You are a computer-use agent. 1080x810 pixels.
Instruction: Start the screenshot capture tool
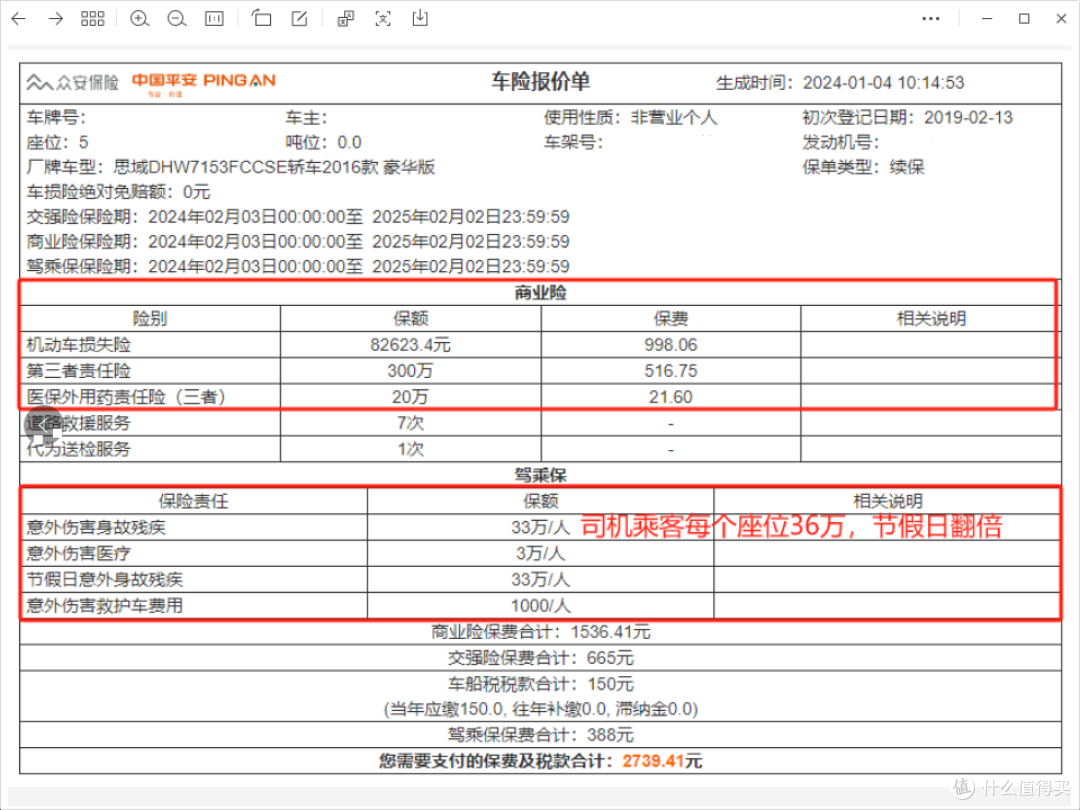(383, 18)
